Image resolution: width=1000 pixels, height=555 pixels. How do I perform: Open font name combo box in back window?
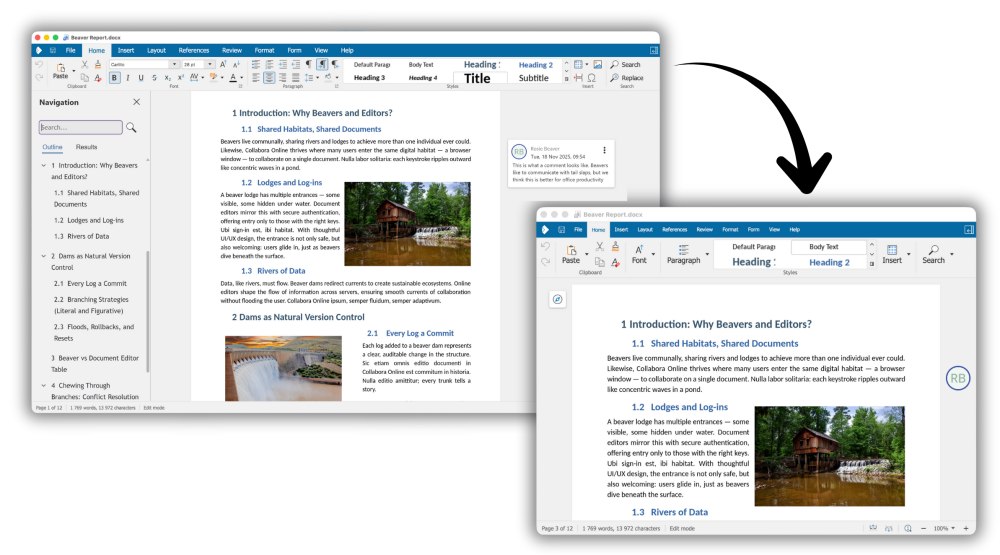click(x=143, y=64)
